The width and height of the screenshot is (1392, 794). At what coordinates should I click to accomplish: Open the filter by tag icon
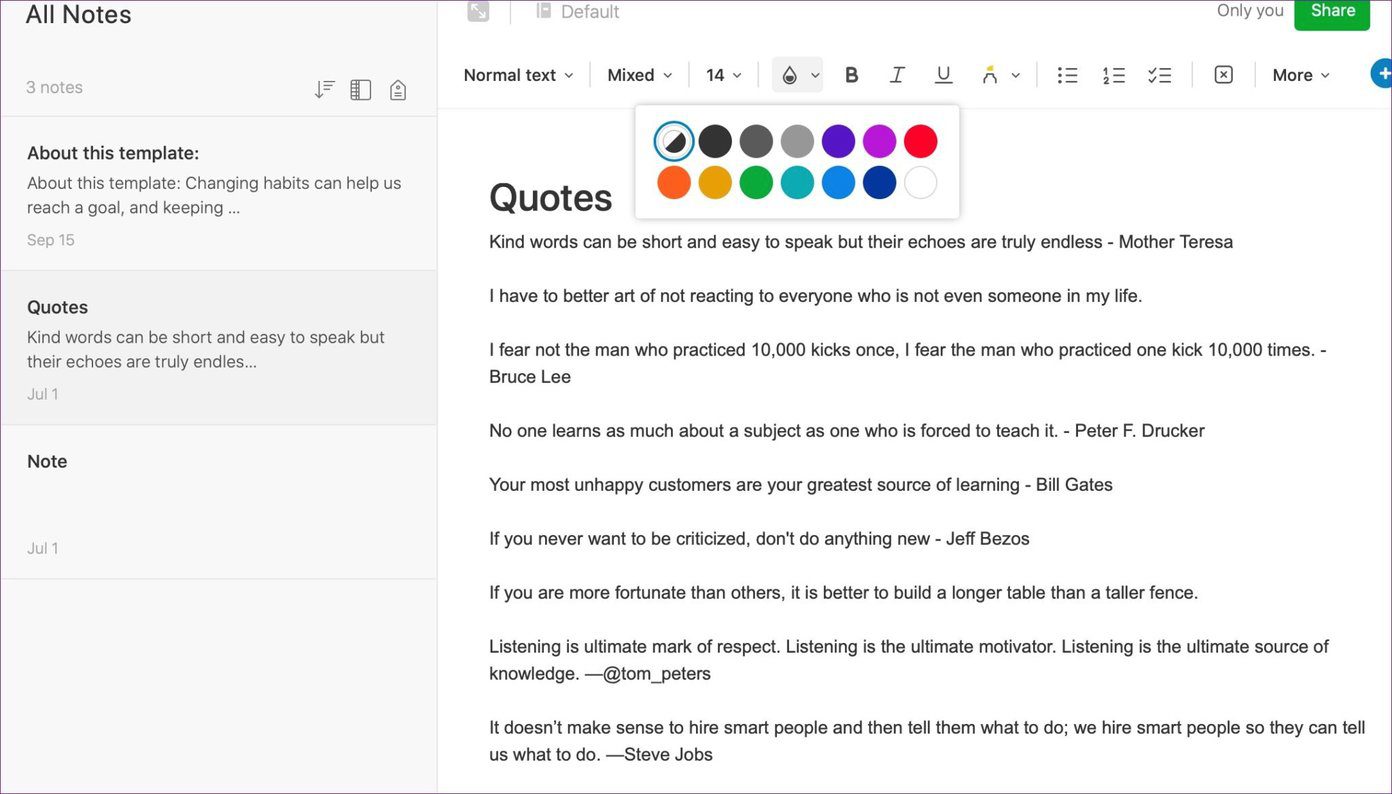pos(398,89)
